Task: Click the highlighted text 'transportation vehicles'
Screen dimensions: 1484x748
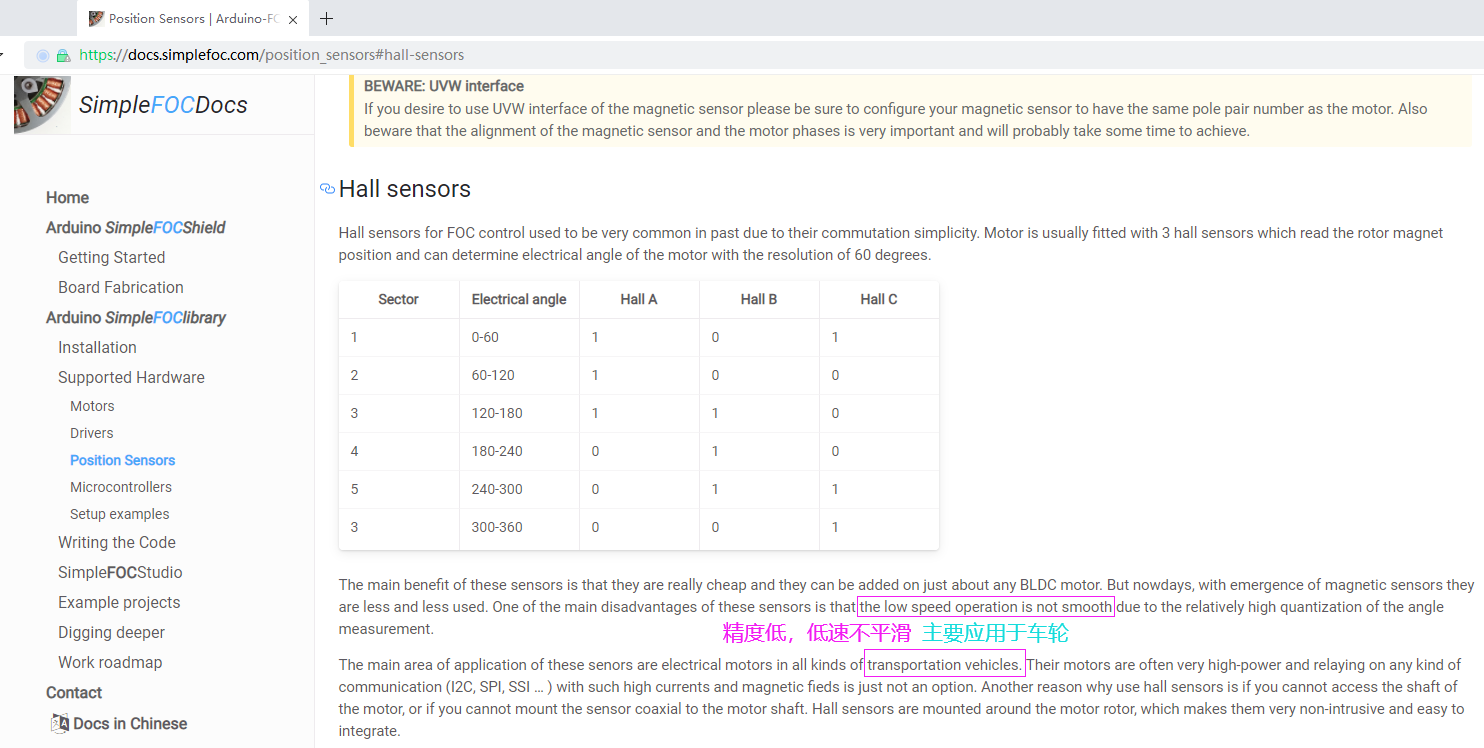Action: coord(944,664)
